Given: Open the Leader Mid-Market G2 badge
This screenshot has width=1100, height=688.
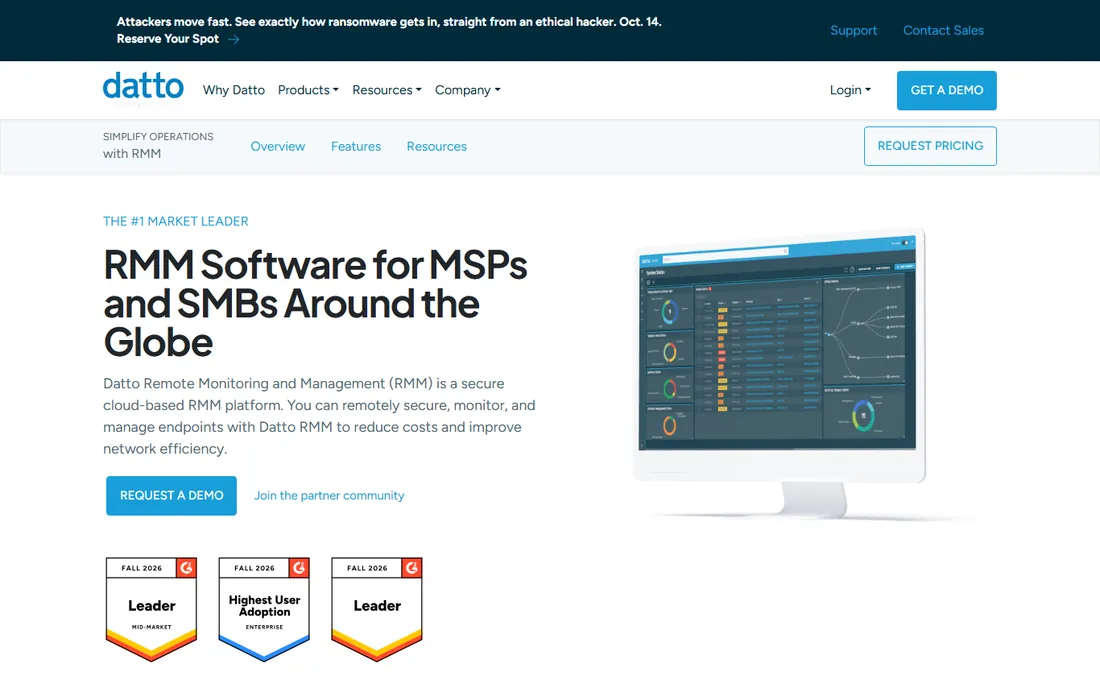Looking at the screenshot, I should [152, 609].
